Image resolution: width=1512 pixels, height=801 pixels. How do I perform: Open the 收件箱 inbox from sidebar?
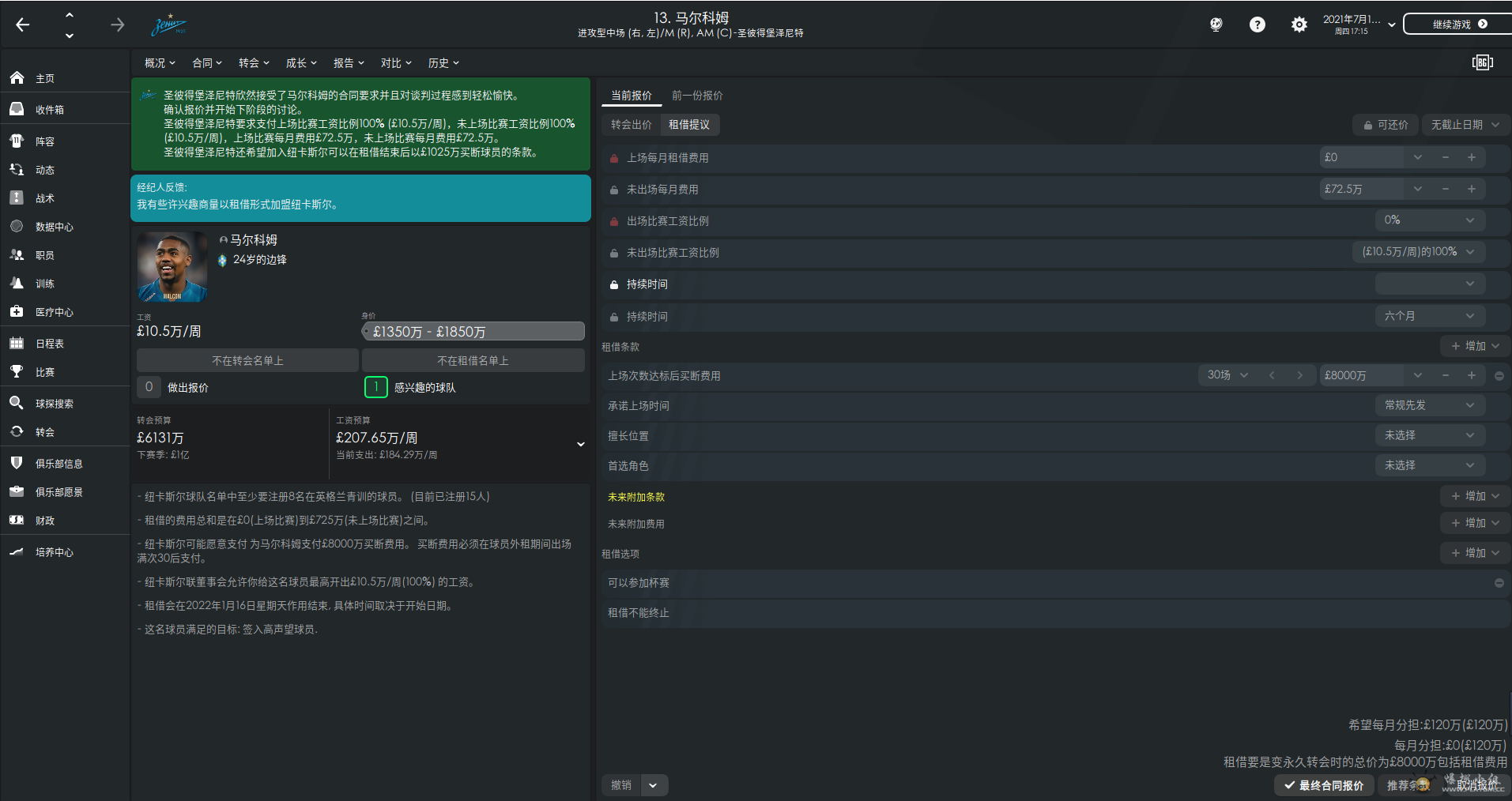[49, 110]
